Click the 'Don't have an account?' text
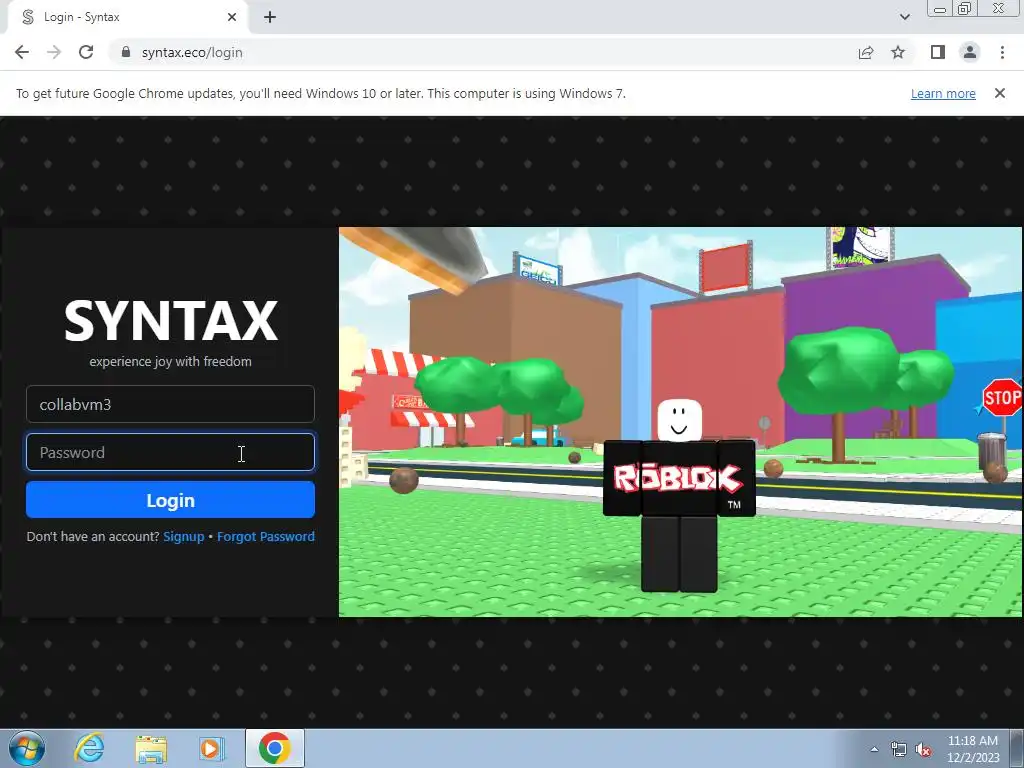 point(93,536)
